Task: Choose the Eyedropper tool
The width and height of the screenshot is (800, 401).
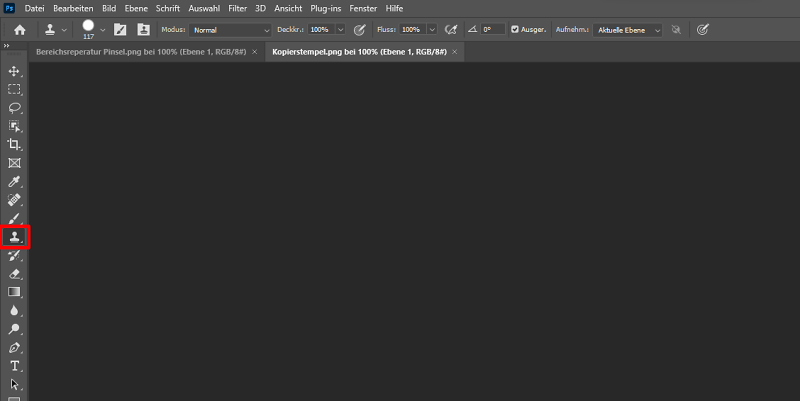Action: [x=15, y=181]
